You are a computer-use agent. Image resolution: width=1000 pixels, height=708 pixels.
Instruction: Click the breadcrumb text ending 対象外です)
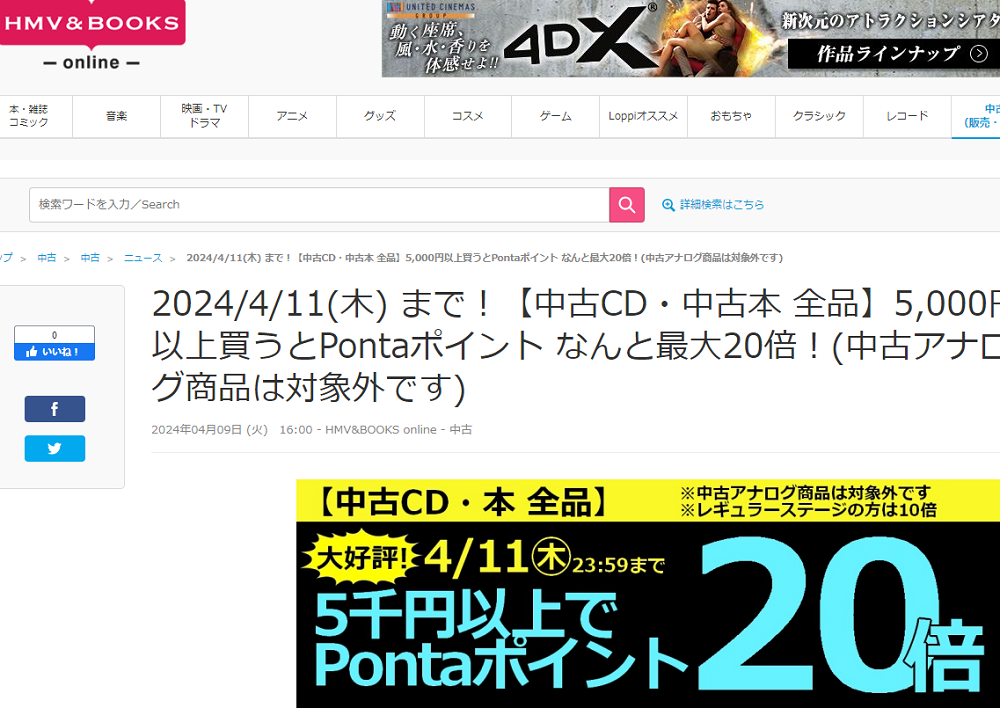[485, 258]
